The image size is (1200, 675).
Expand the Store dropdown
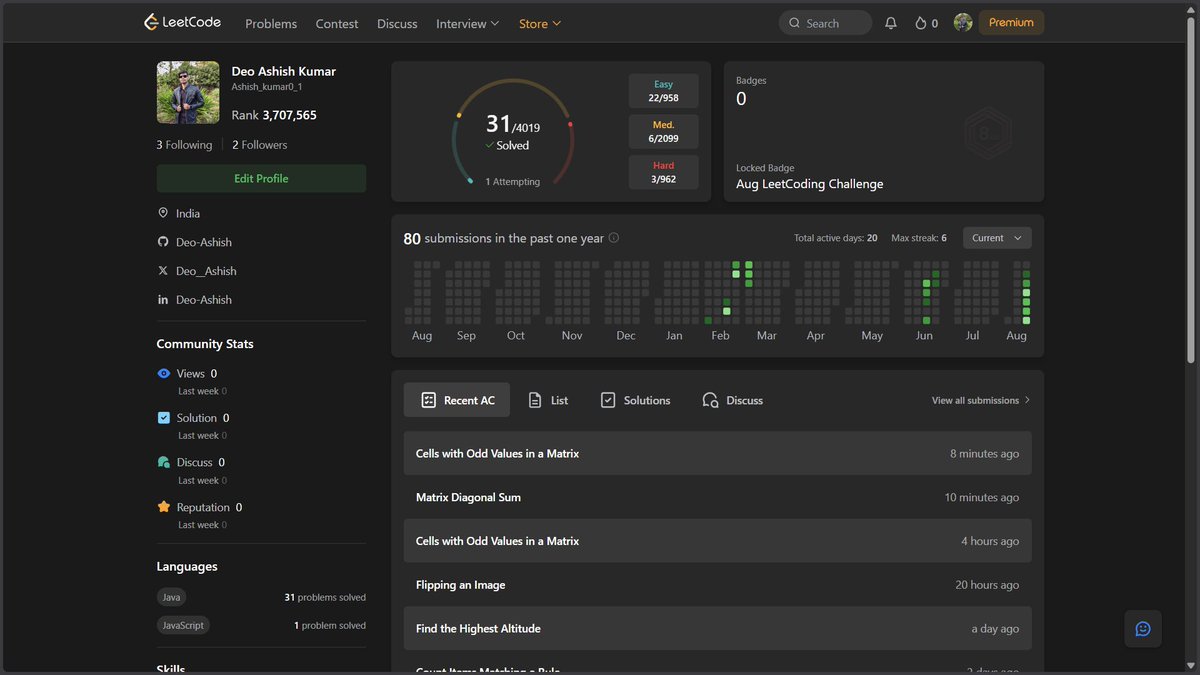click(x=540, y=23)
